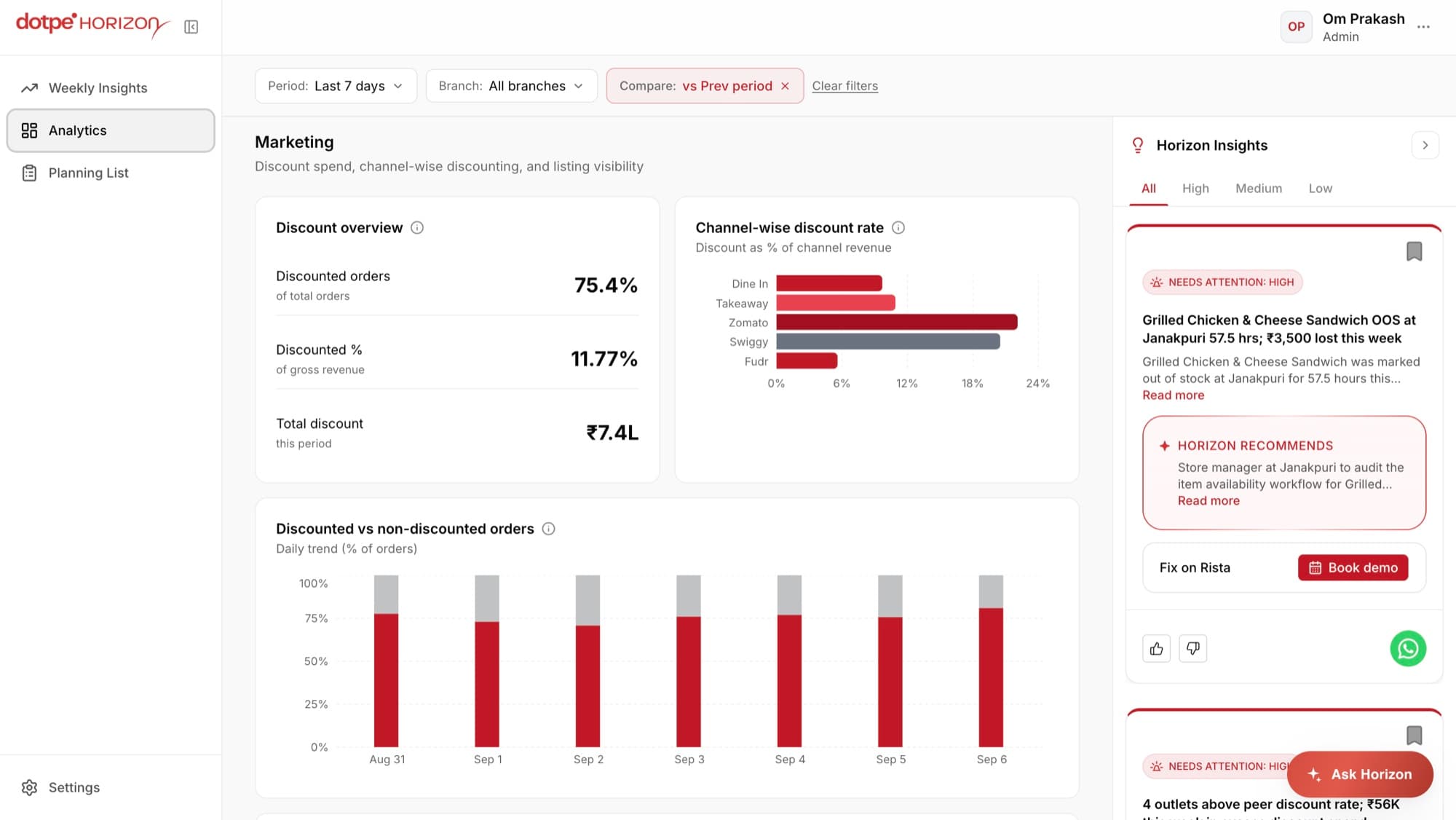Click Fix on Rista label
This screenshot has height=820, width=1456.
(1195, 568)
